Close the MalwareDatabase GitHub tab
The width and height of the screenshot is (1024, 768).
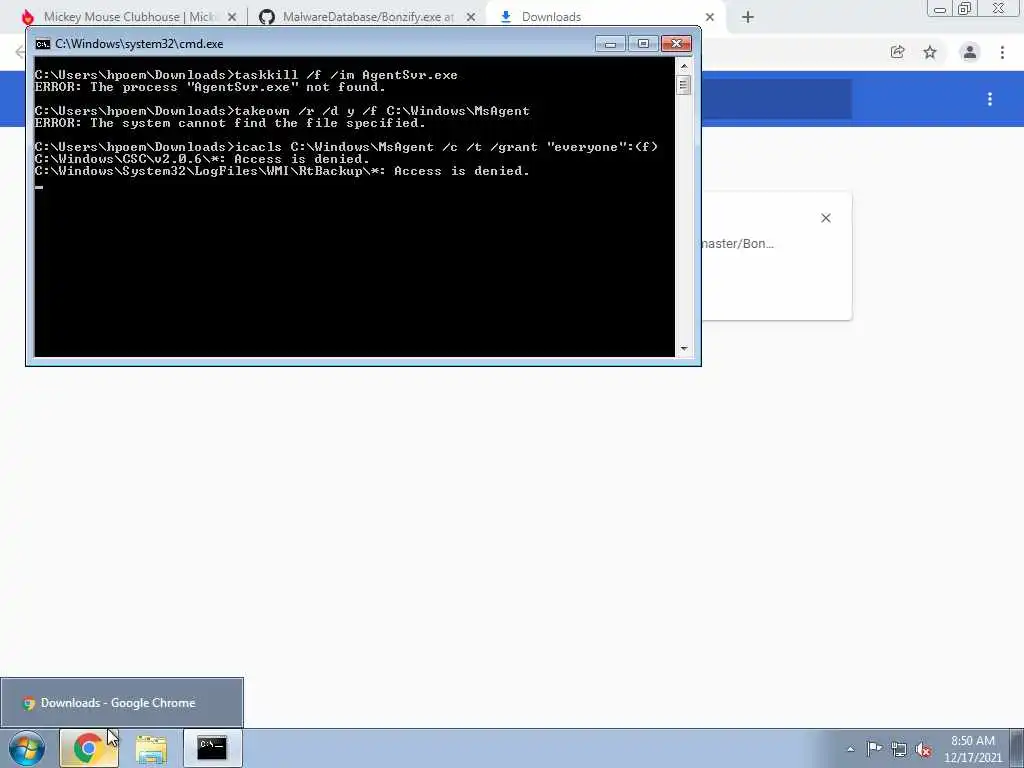(471, 17)
